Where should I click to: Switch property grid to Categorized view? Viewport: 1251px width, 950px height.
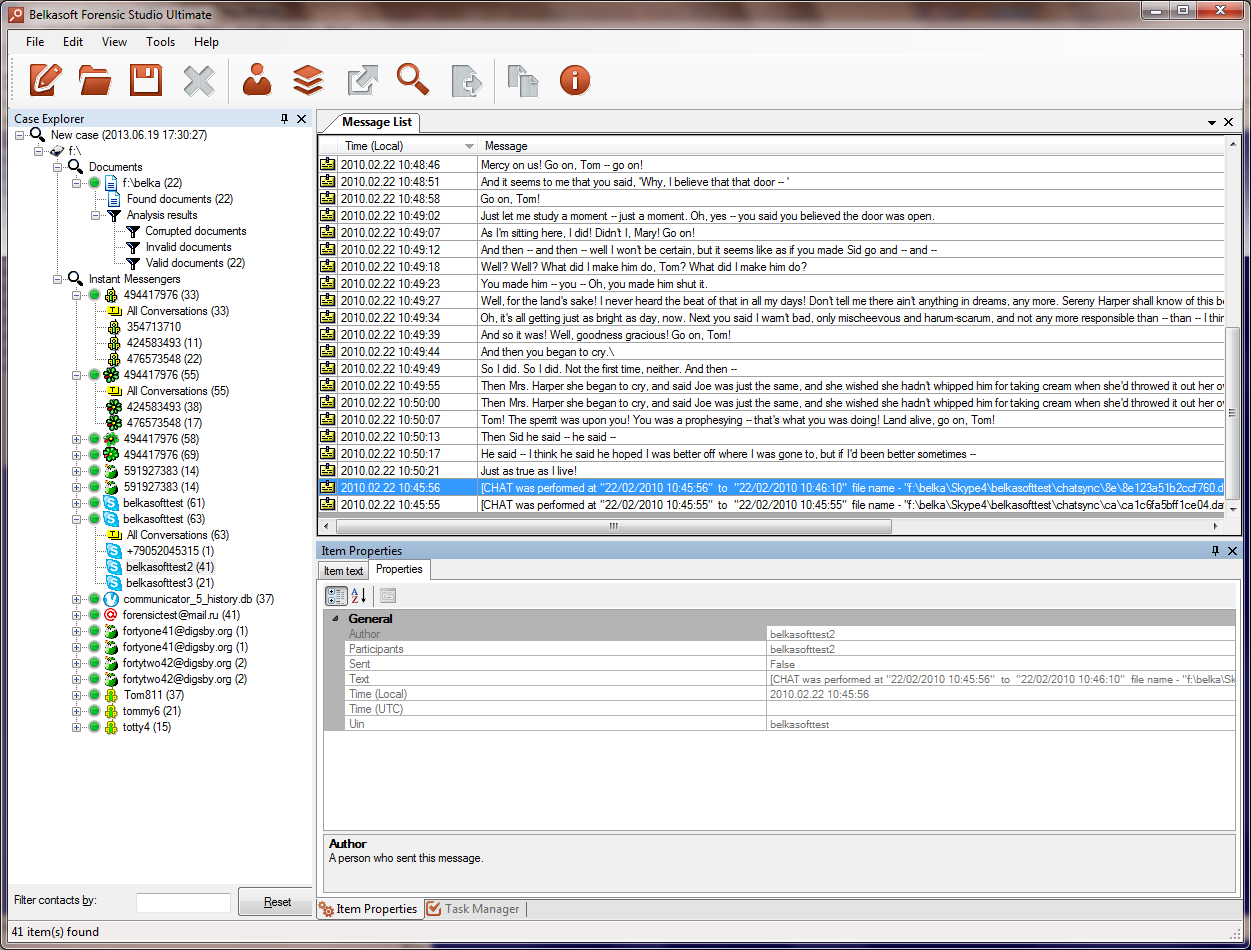coord(337,596)
